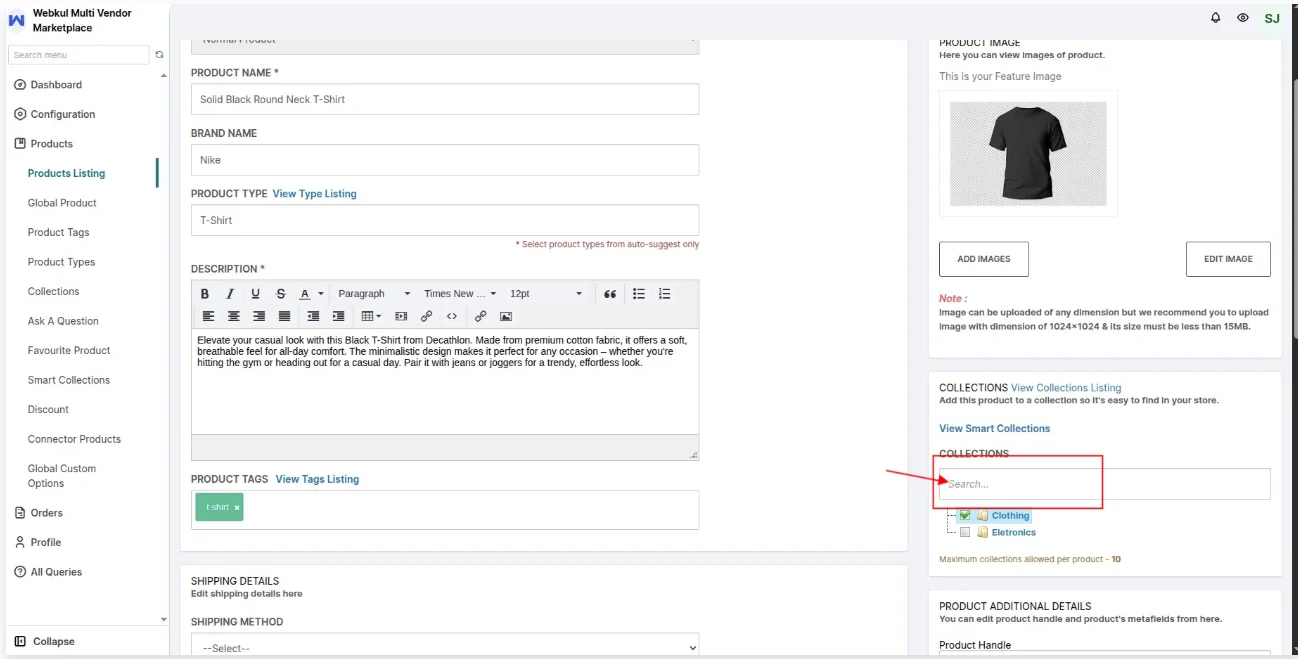Click the ADD IMAGES button

pyautogui.click(x=984, y=259)
